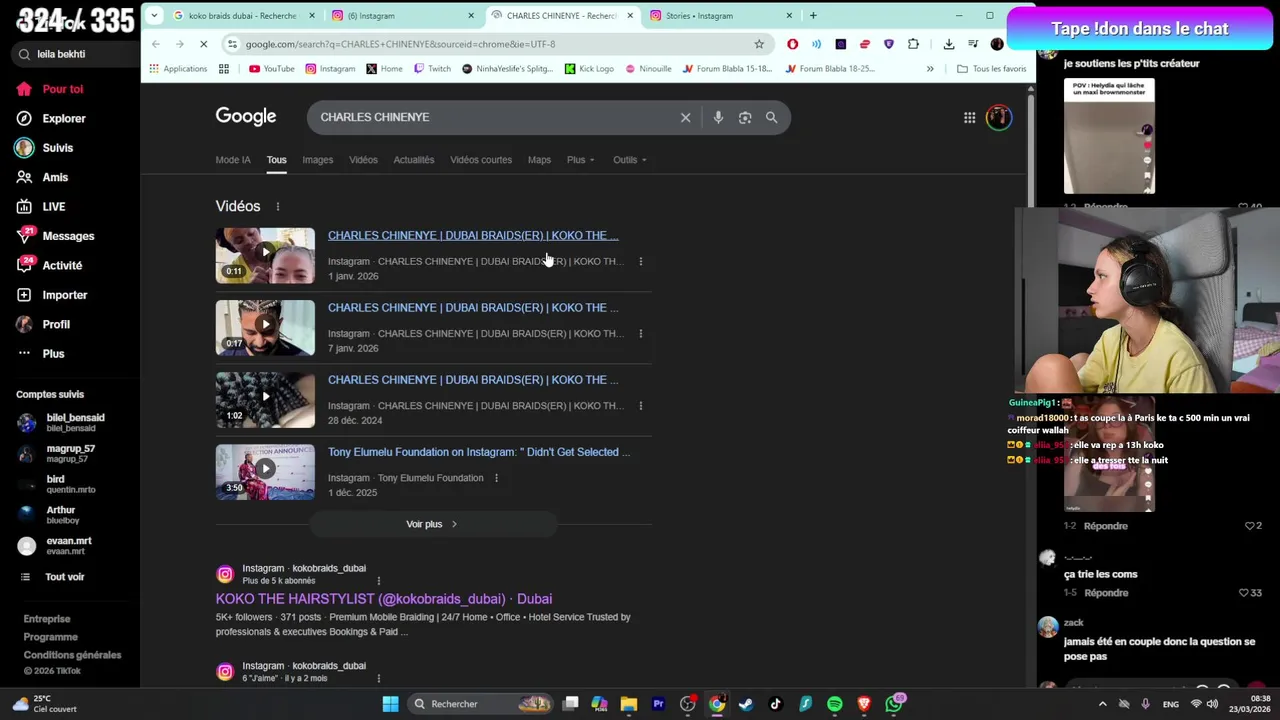
Task: Open Windows Start menu
Action: 390,704
